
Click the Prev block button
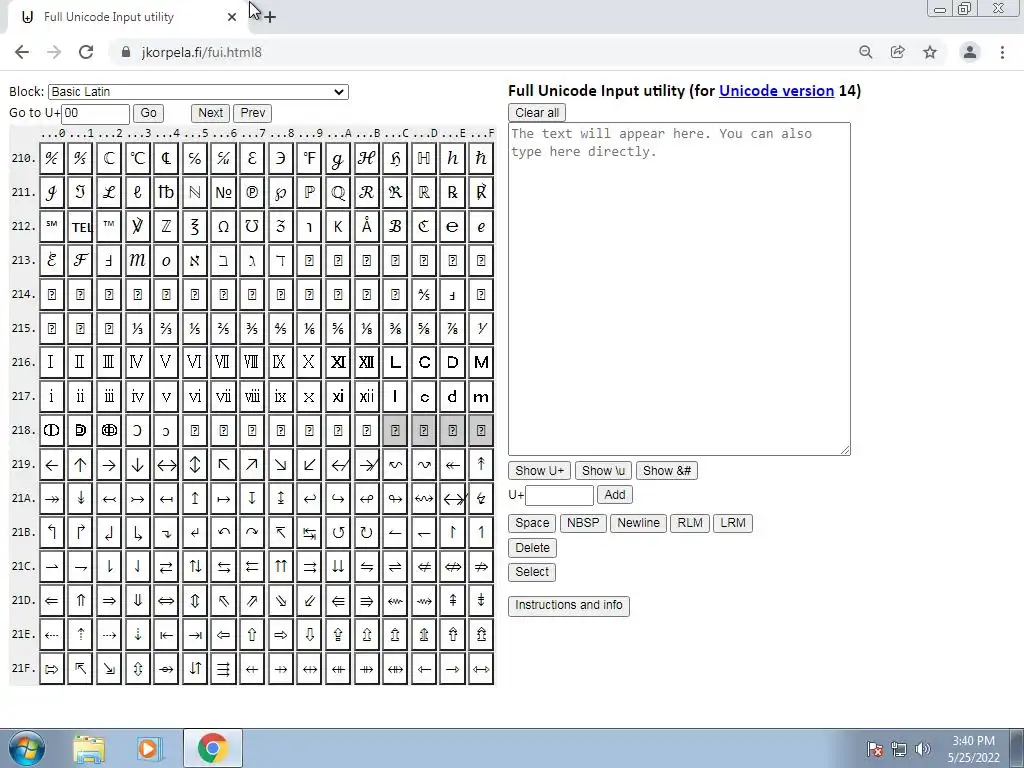coord(253,113)
